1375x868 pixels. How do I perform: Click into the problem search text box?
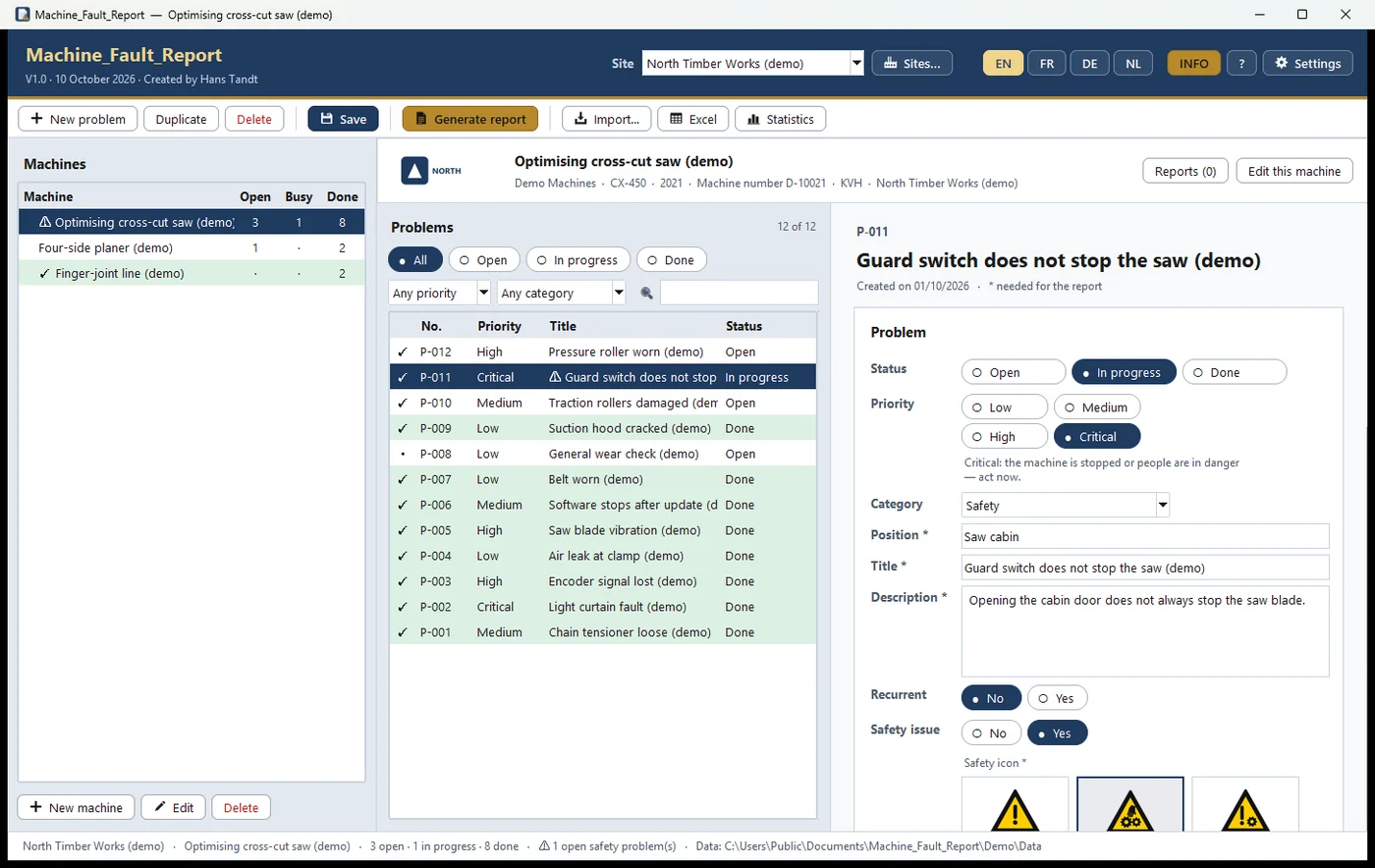click(x=739, y=293)
